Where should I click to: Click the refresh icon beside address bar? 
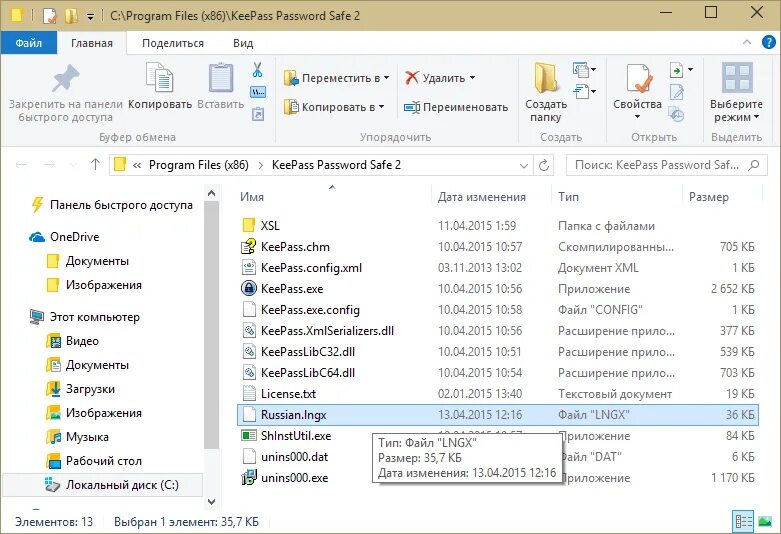(x=544, y=165)
